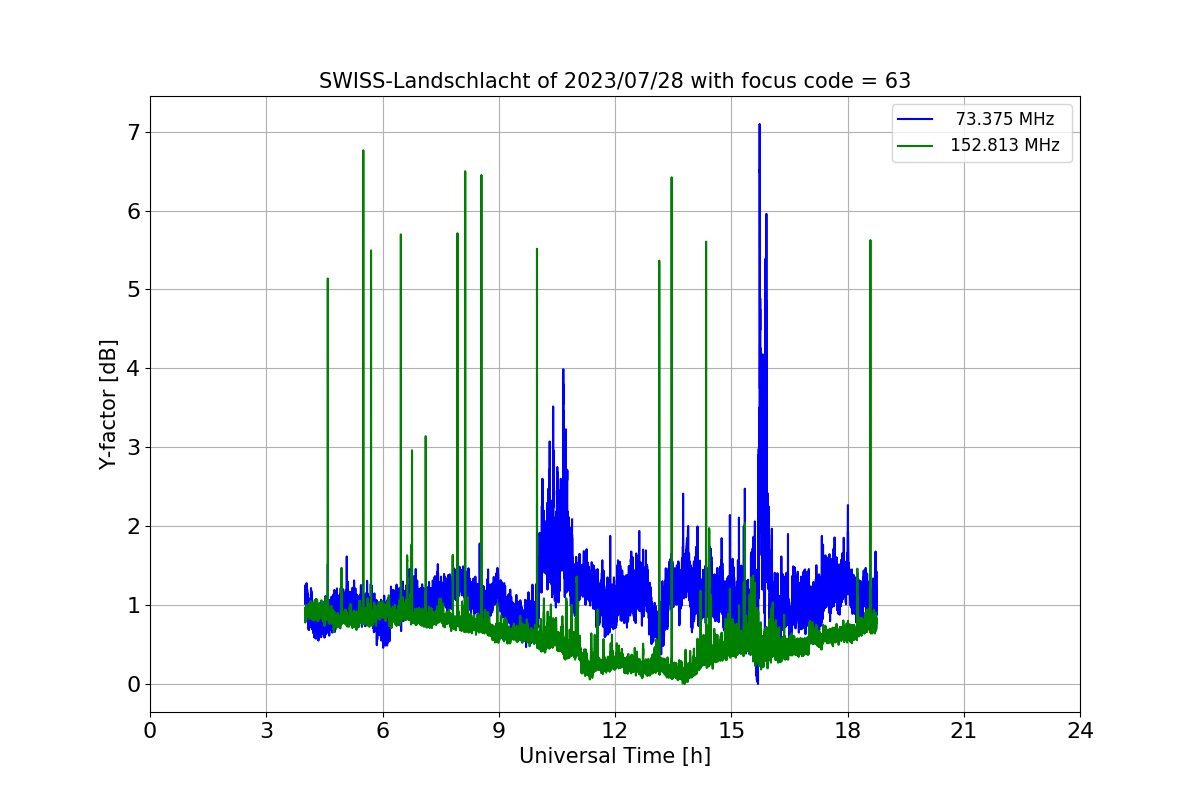The height and width of the screenshot is (800, 1200).
Task: Click the Y-factor [dB] axis label
Action: (x=108, y=404)
